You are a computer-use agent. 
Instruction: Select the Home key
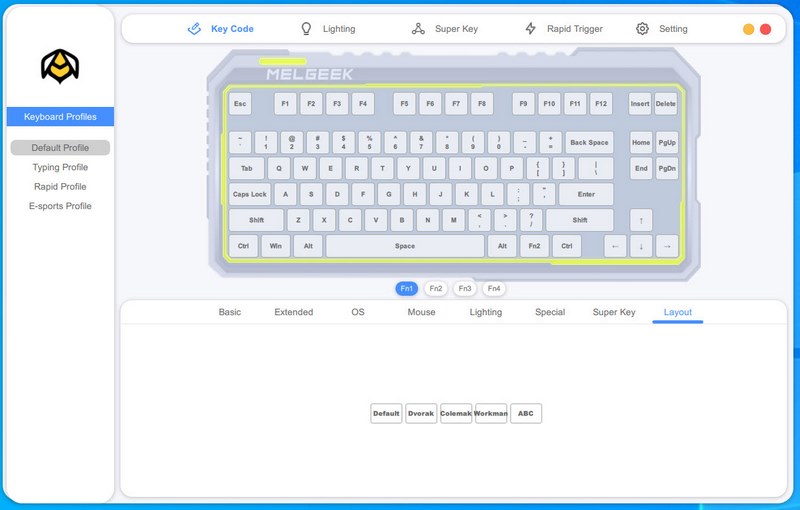[641, 143]
